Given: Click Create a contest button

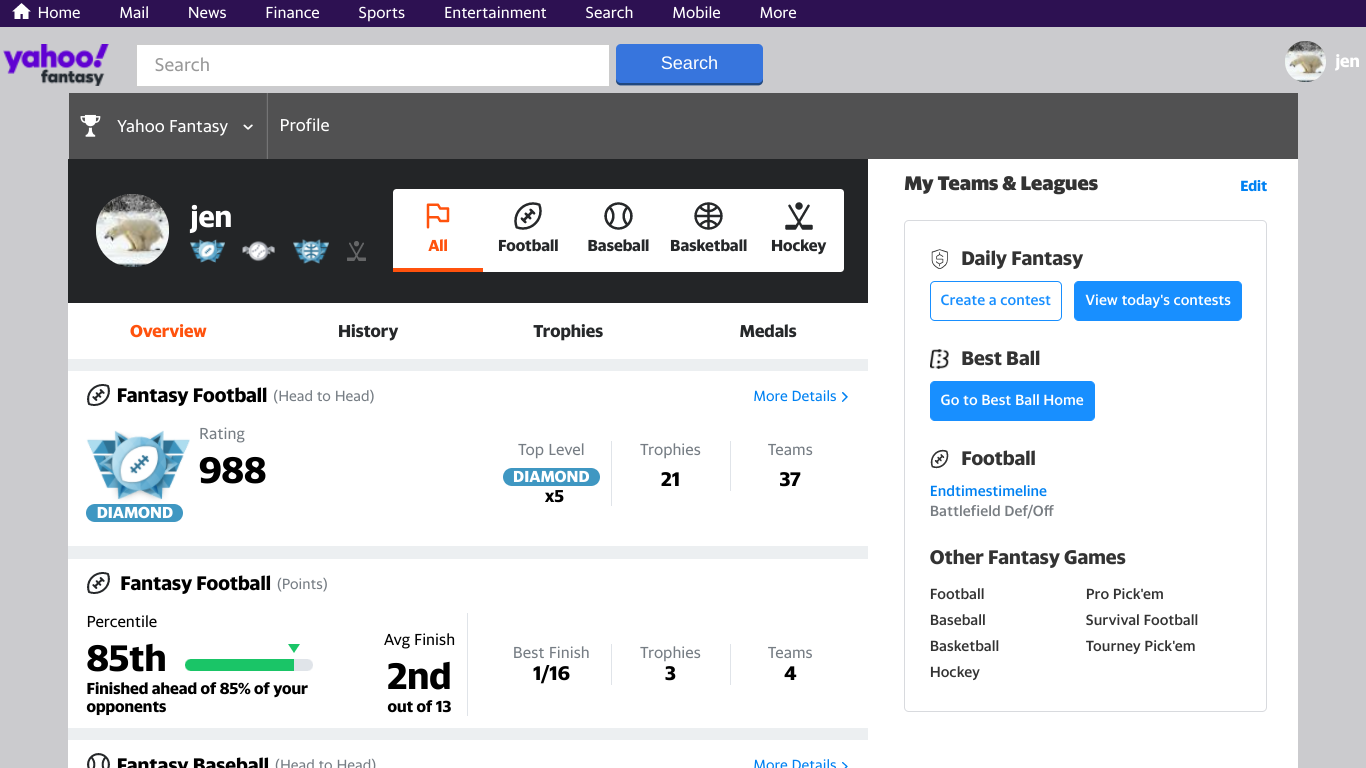Looking at the screenshot, I should (x=996, y=301).
